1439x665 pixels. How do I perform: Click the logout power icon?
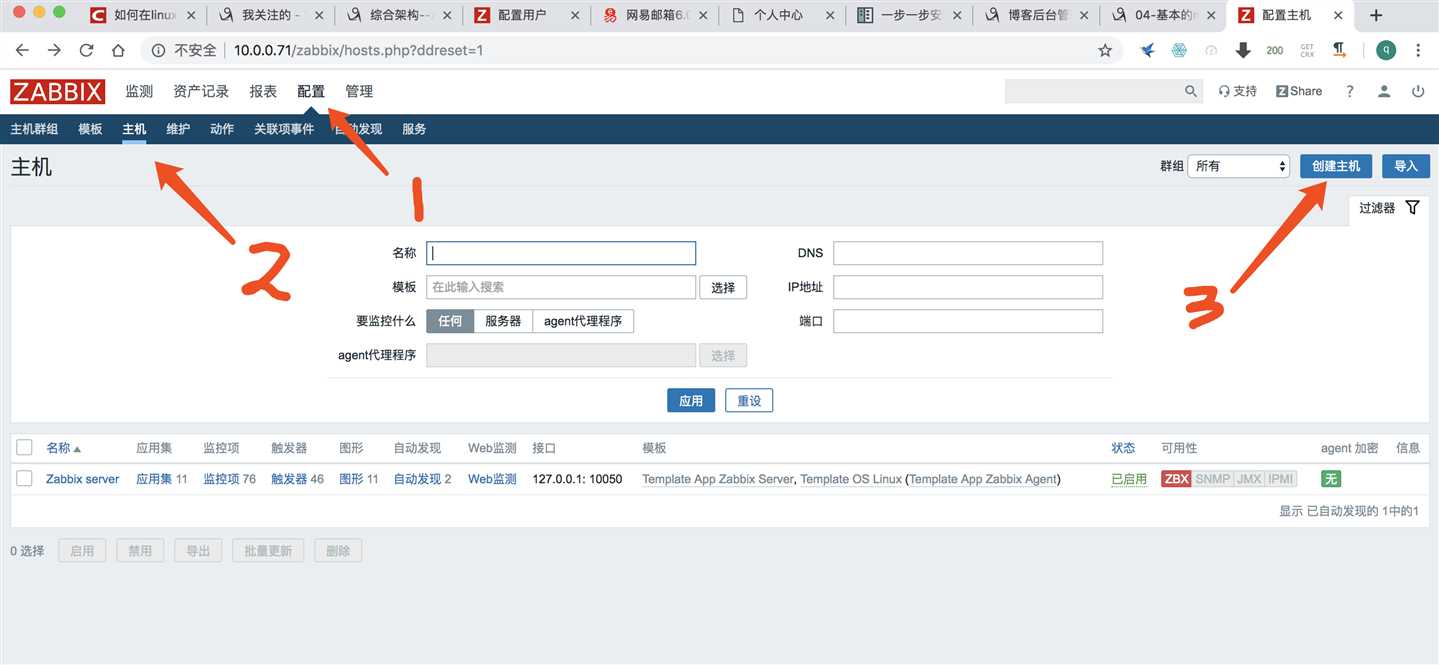click(1418, 91)
